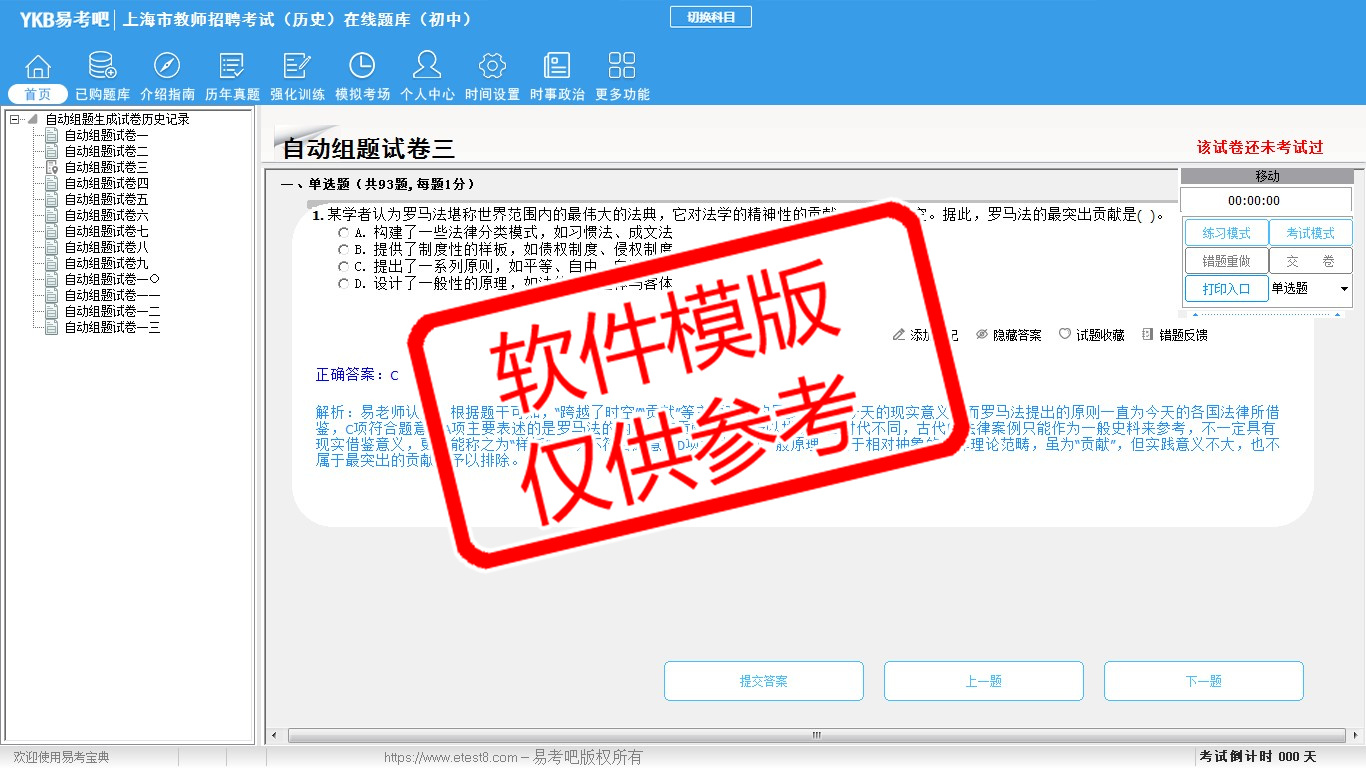Click 欢迎使用易考宝典 status text

(x=61, y=757)
